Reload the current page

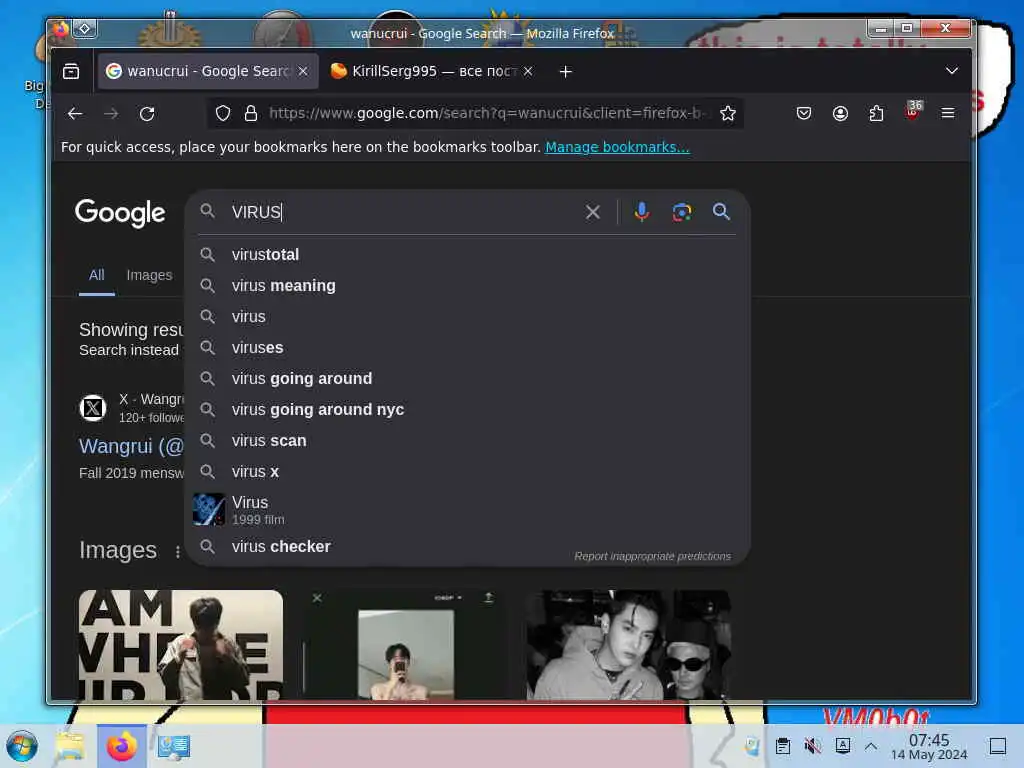click(147, 114)
